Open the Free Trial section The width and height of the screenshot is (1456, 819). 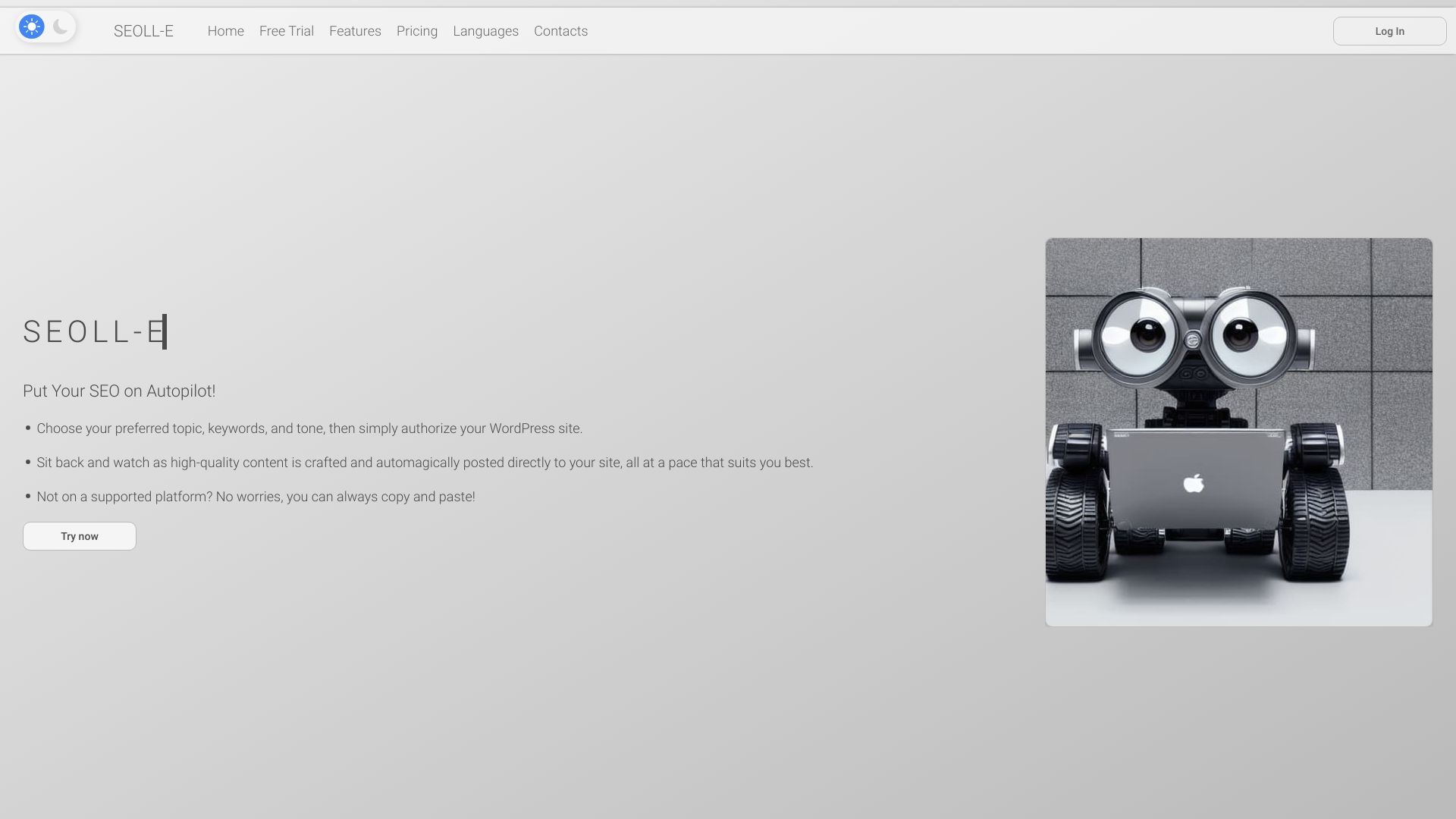286,31
